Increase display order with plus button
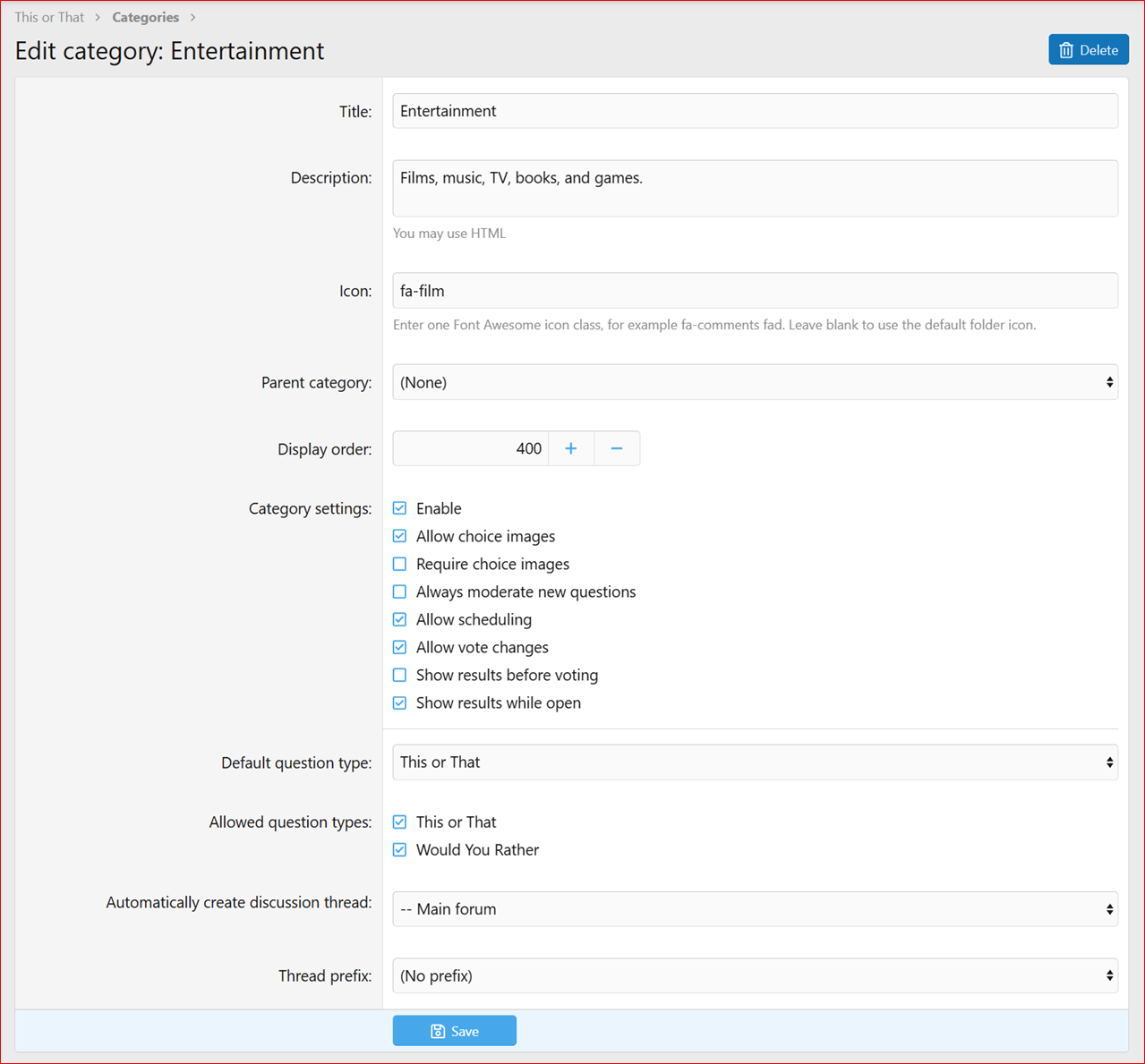Screen dimensions: 1145x1064 coord(571,448)
